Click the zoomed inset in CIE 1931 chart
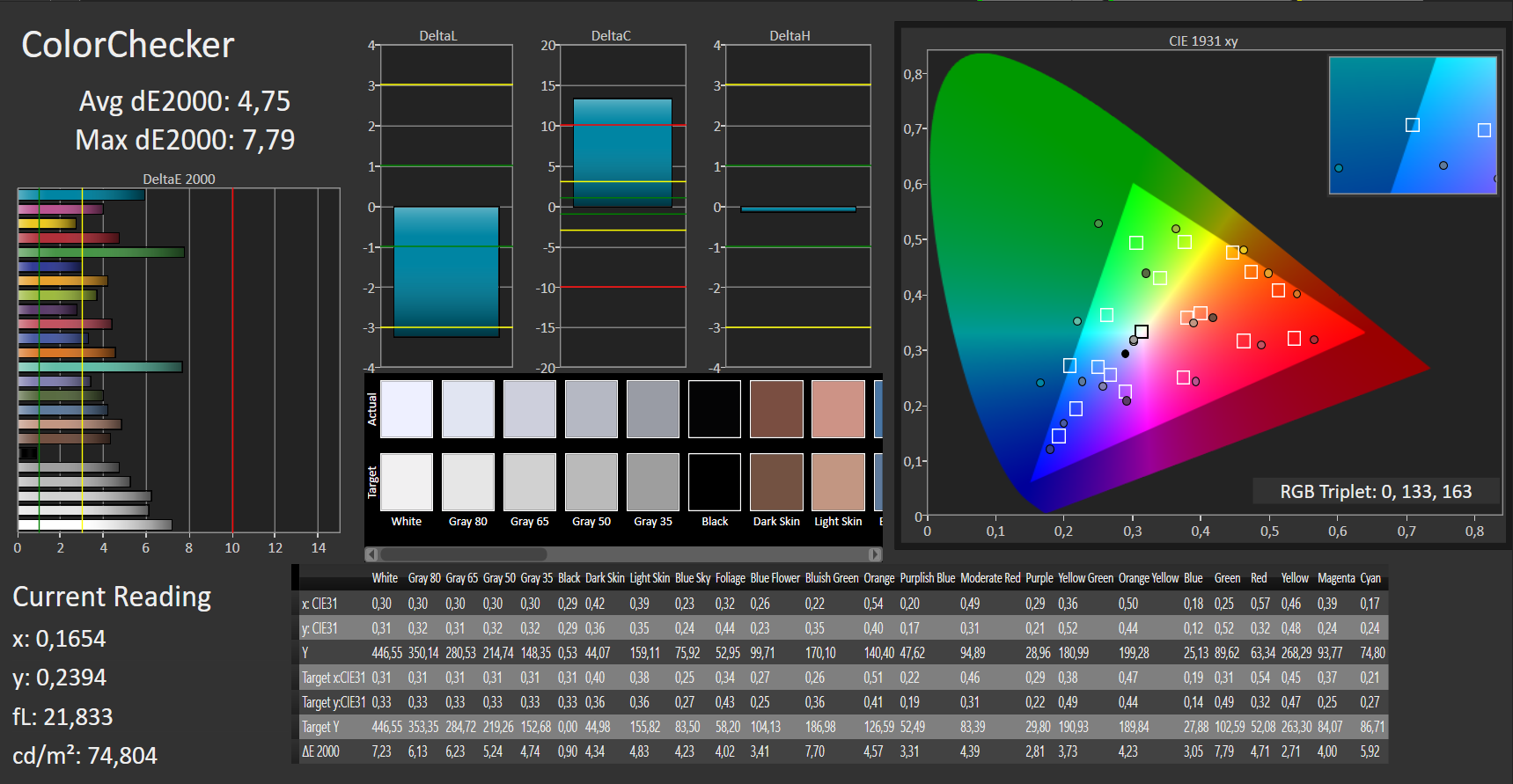Image resolution: width=1513 pixels, height=784 pixels. (x=1413, y=125)
